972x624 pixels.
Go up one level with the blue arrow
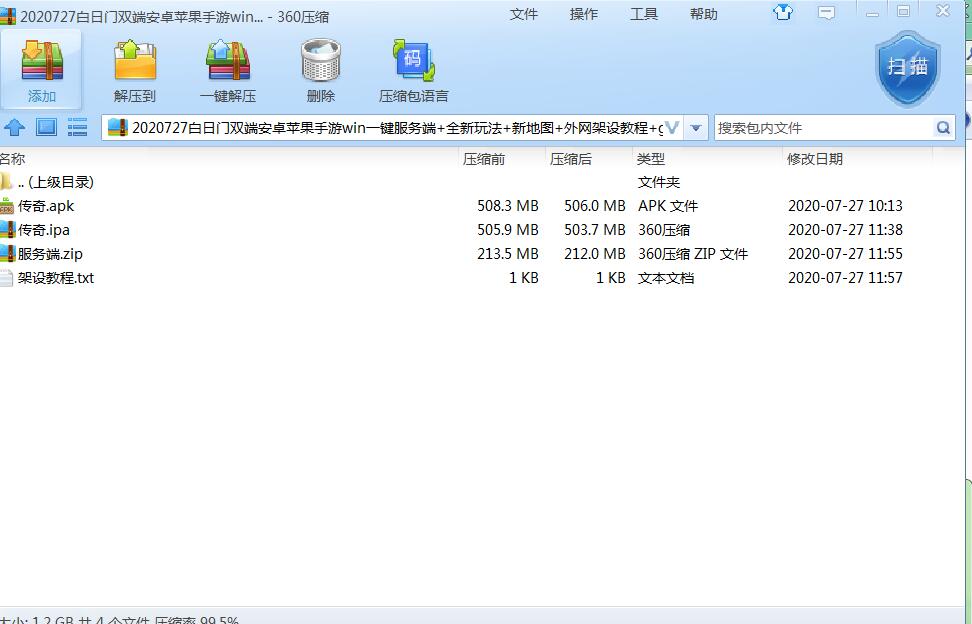pos(15,127)
